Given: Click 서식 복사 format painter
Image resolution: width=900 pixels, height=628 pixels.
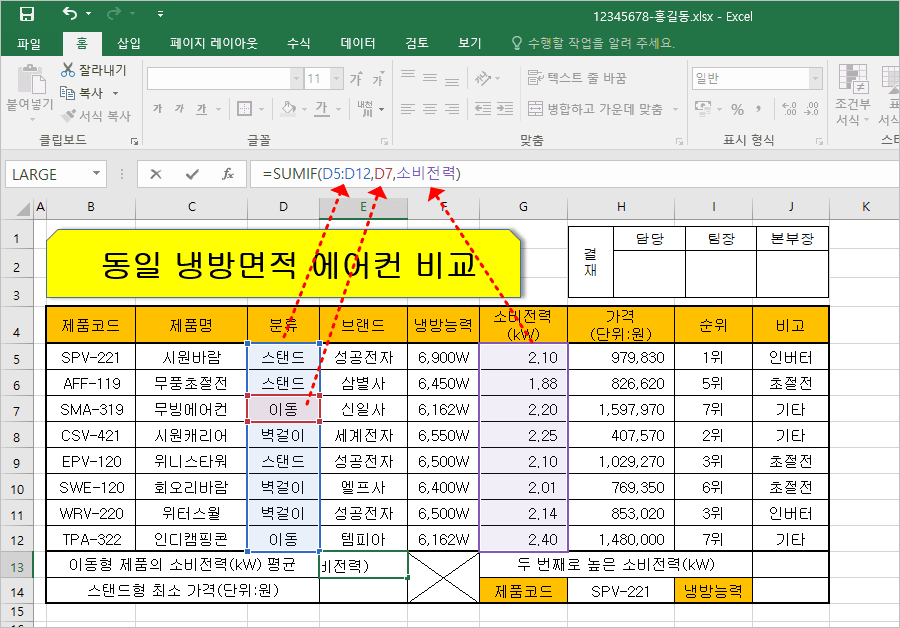Looking at the screenshot, I should (96, 116).
